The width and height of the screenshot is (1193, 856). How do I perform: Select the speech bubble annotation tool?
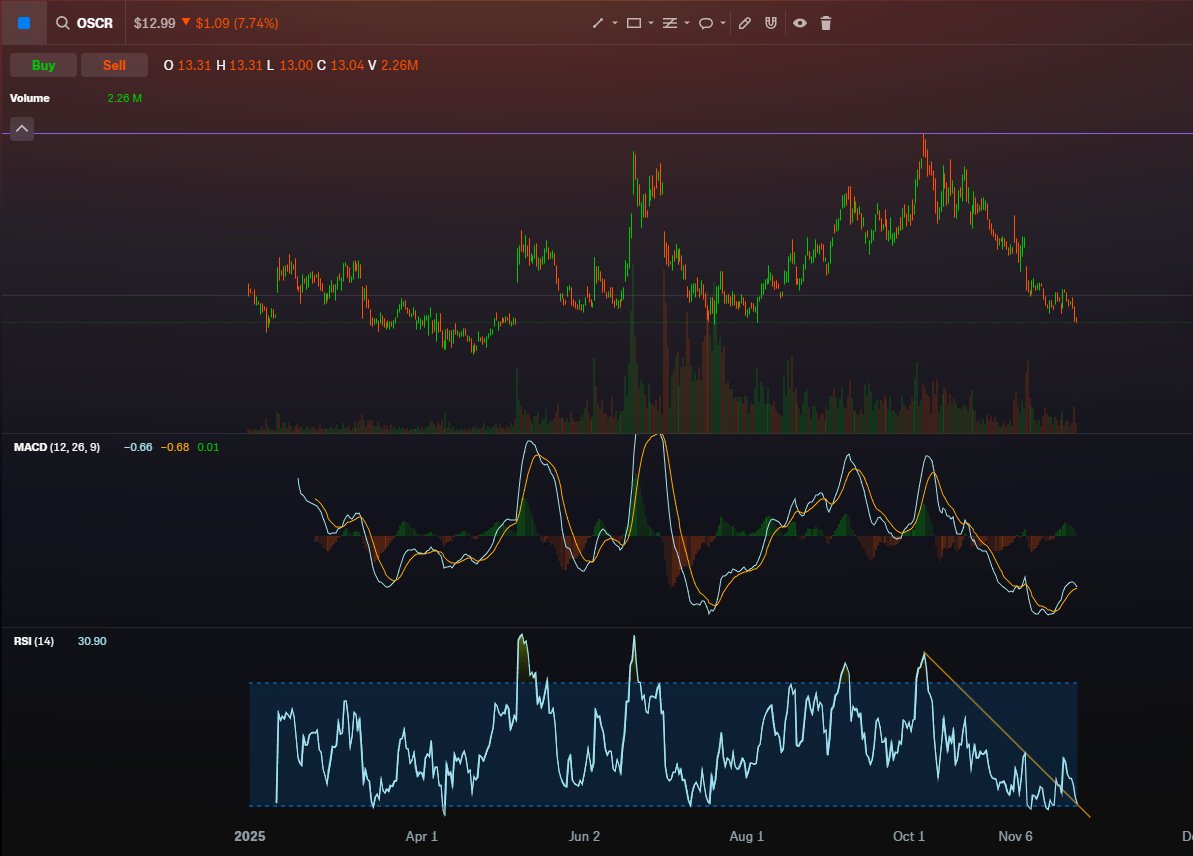point(706,23)
